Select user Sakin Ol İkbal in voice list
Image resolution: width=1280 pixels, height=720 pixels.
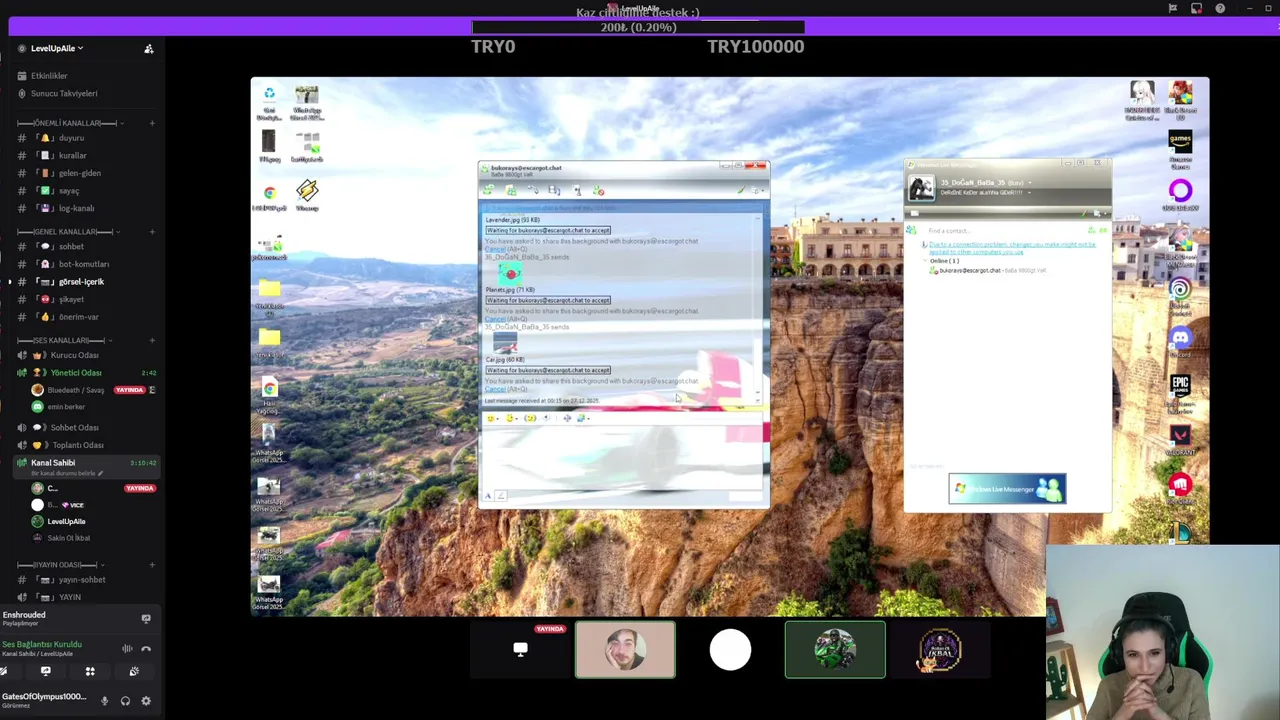coord(68,538)
